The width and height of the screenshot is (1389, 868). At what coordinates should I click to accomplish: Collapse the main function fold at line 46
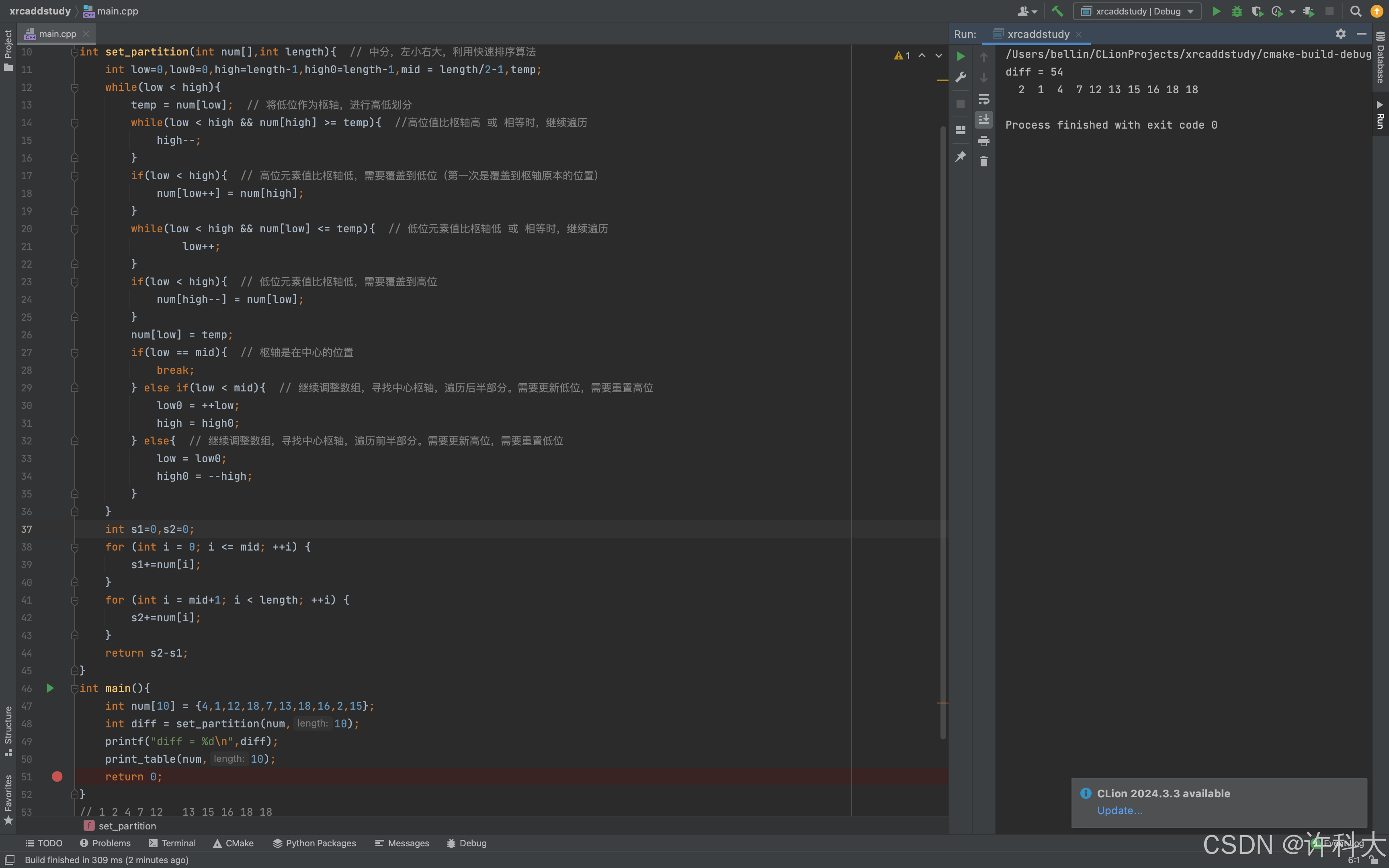(74, 688)
